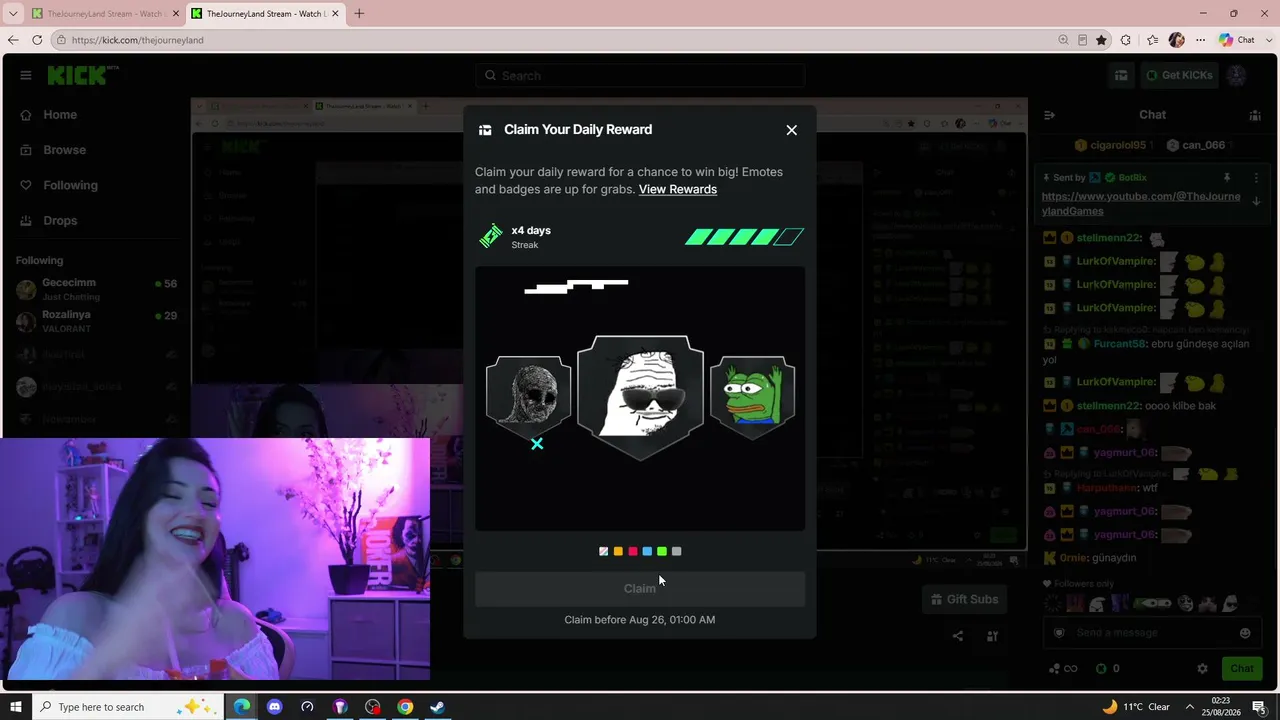This screenshot has width=1280, height=720.
Task: Click the streak ticket icon
Action: tap(490, 236)
